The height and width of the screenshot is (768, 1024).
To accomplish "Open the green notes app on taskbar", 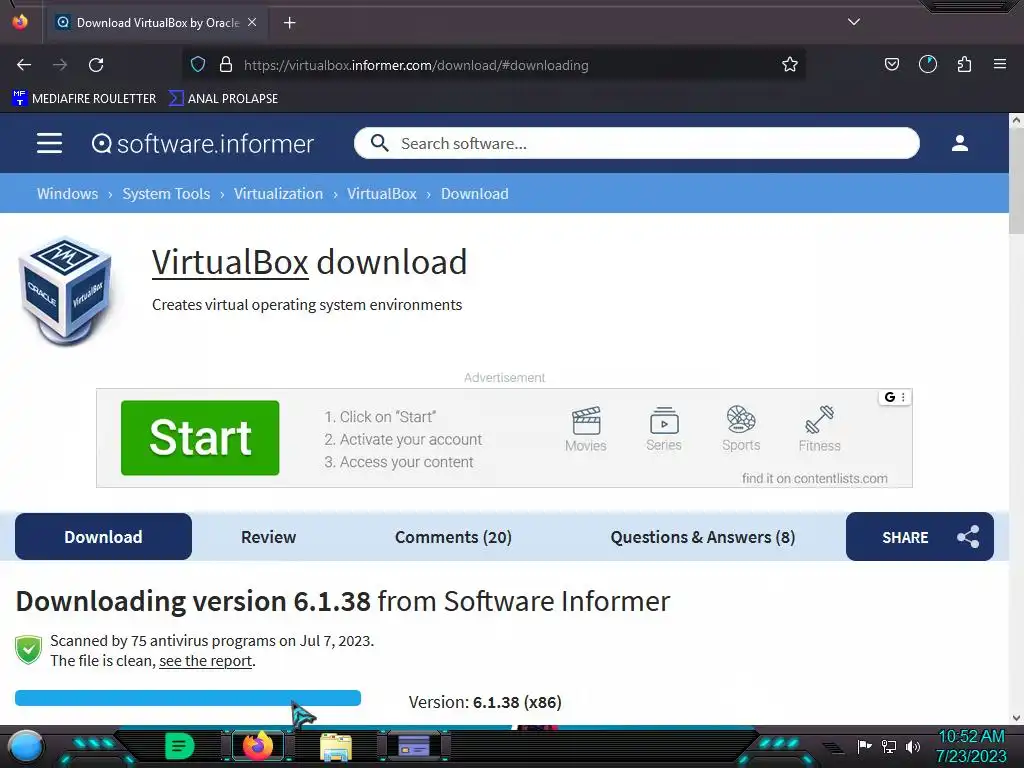I will tap(180, 746).
